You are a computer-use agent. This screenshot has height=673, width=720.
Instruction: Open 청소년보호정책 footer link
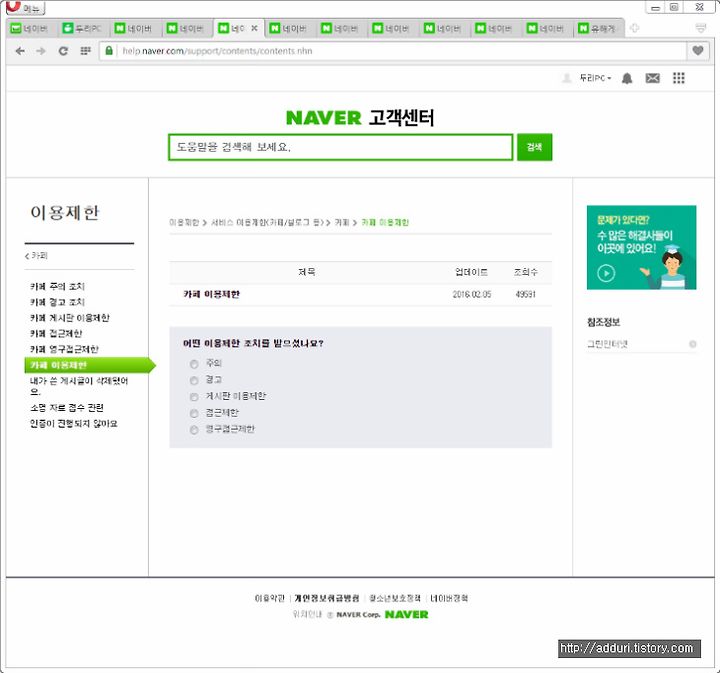[395, 598]
